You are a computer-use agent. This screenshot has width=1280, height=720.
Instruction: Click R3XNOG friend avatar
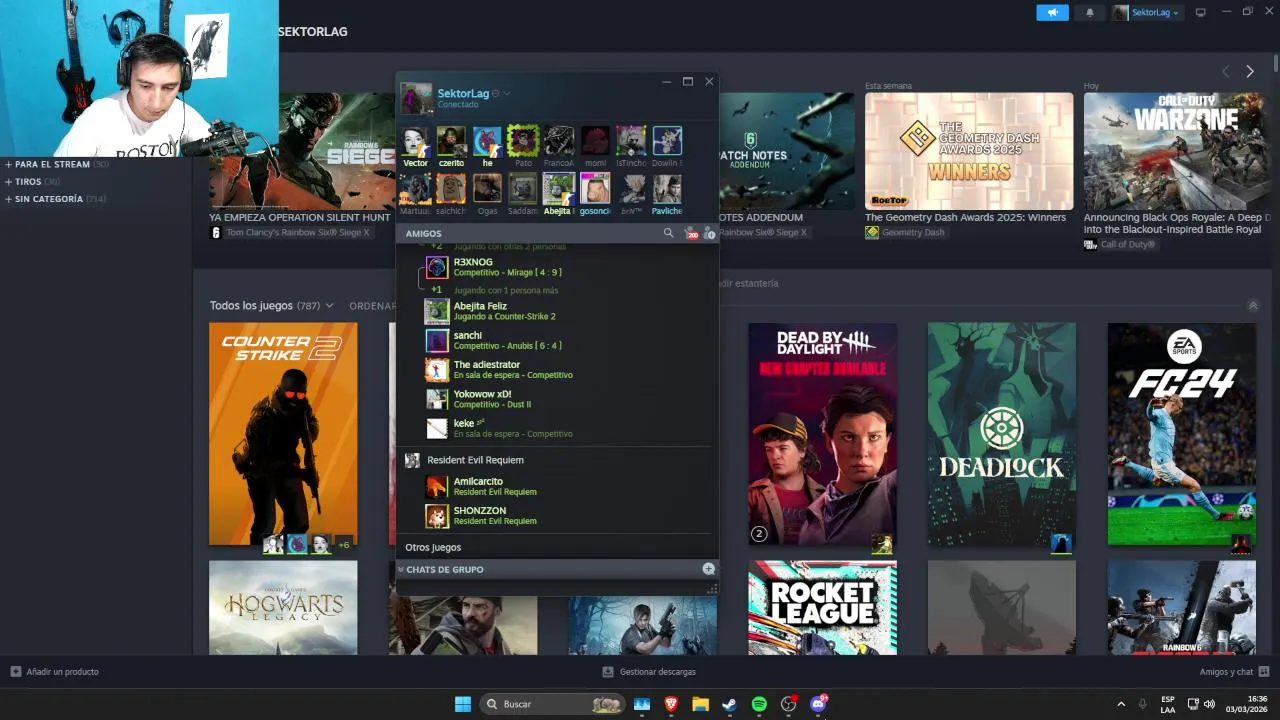437,267
